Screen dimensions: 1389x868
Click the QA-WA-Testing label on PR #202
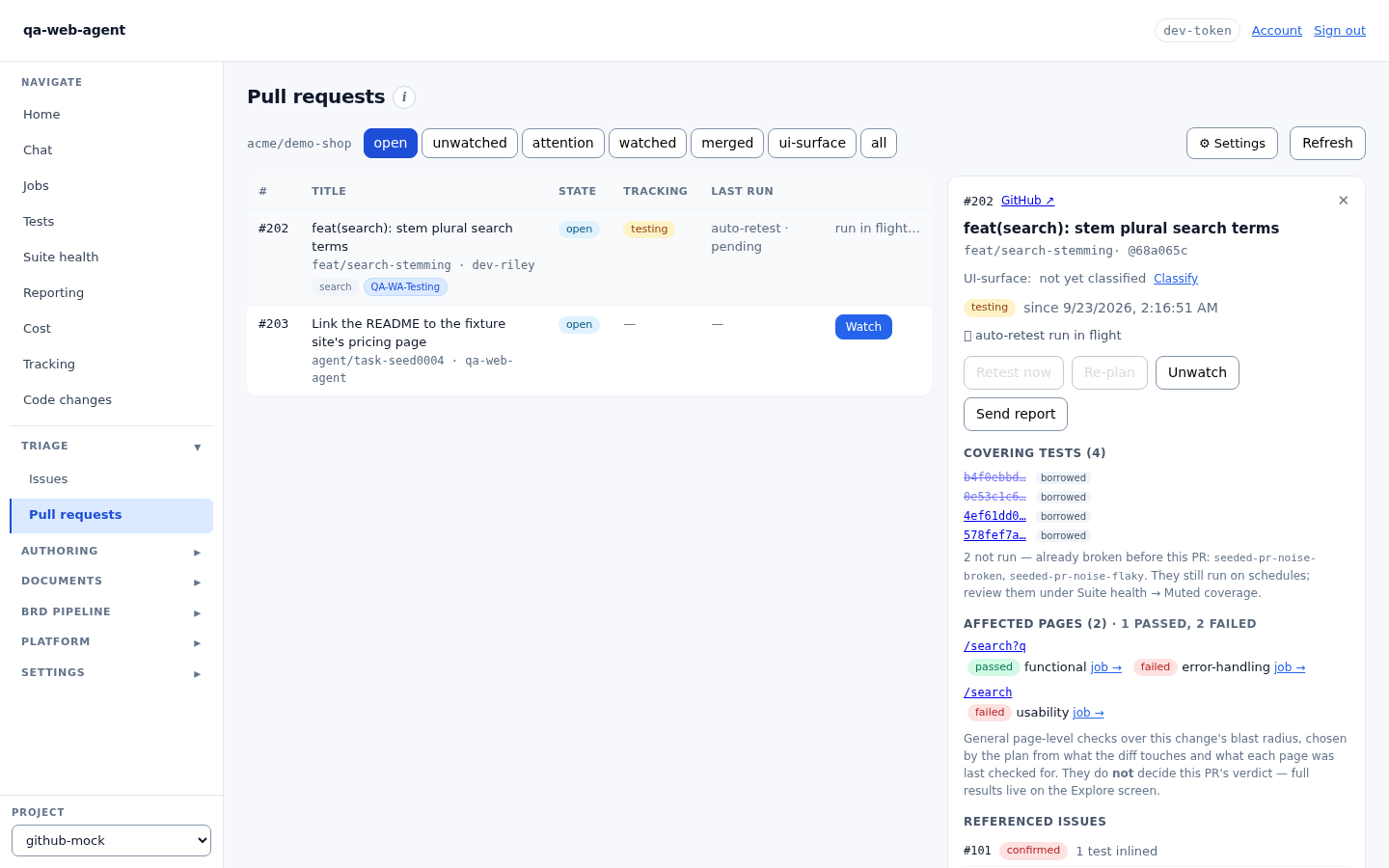(405, 286)
